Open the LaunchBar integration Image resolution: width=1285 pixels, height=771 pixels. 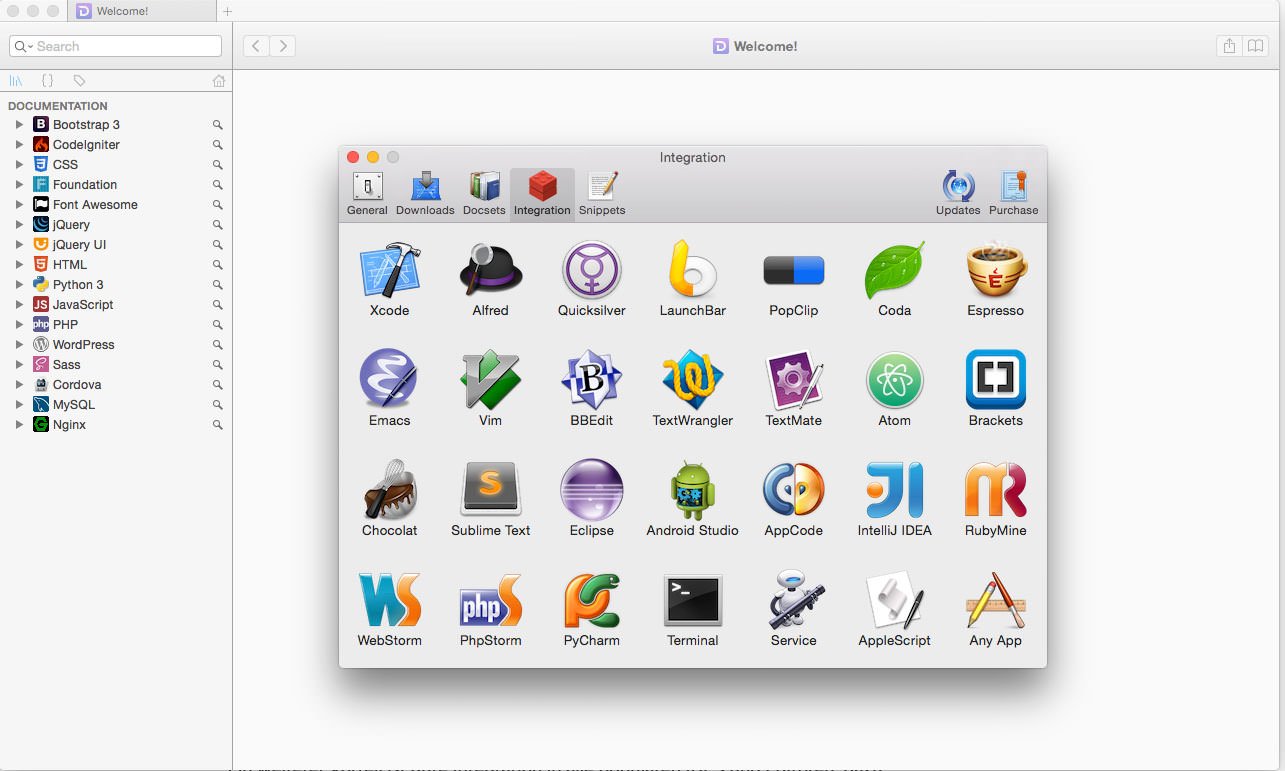(x=692, y=270)
